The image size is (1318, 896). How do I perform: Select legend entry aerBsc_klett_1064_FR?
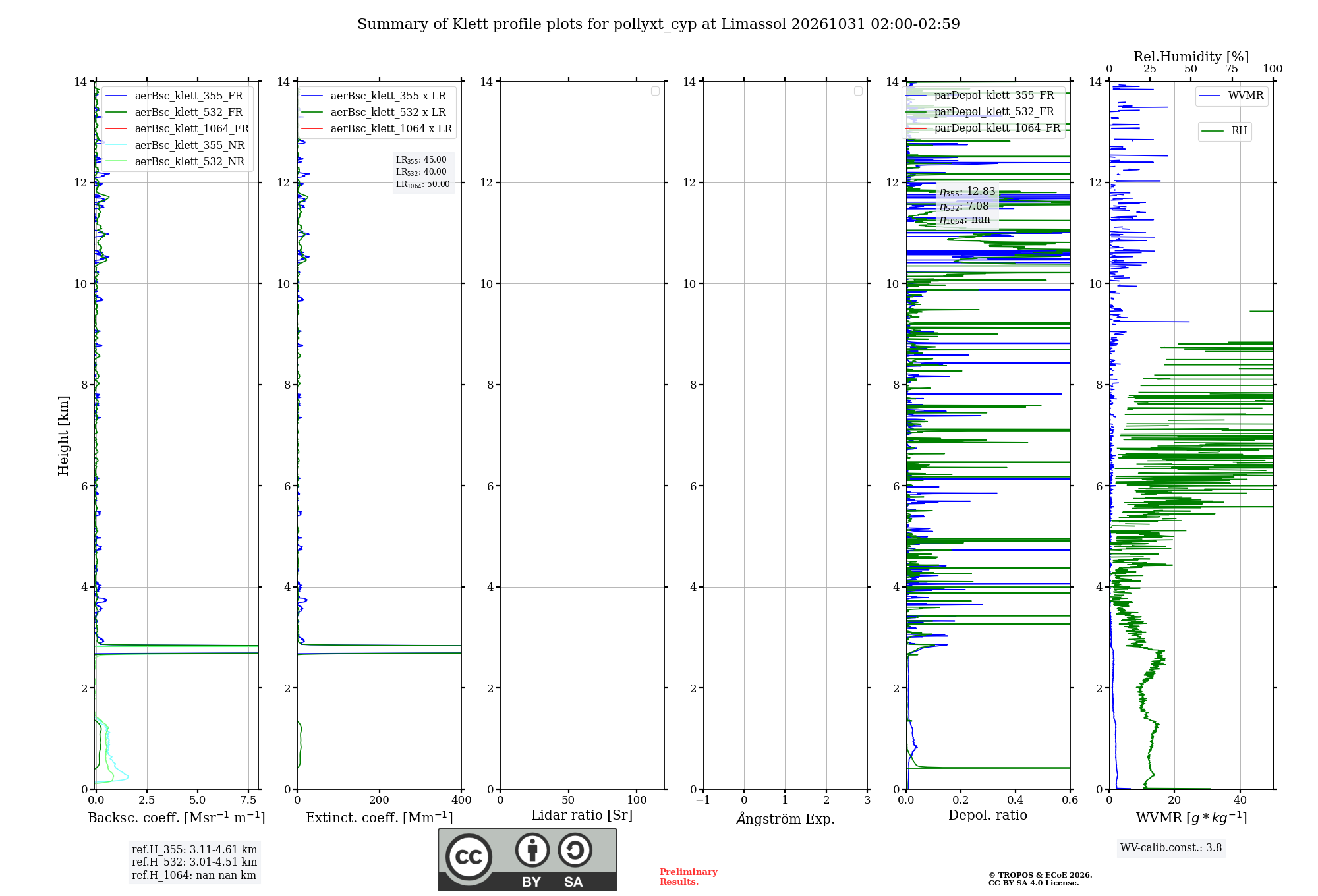click(x=177, y=129)
